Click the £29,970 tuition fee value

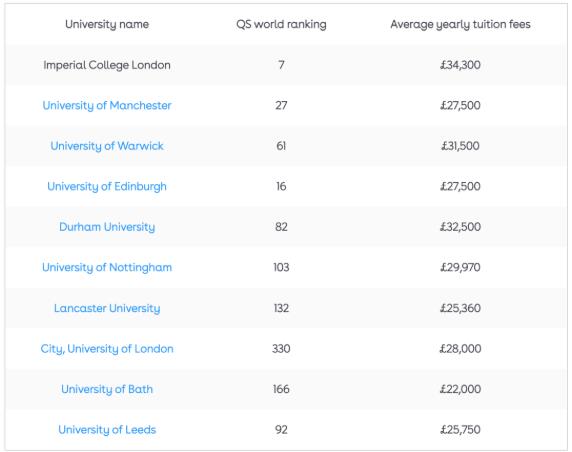[460, 267]
